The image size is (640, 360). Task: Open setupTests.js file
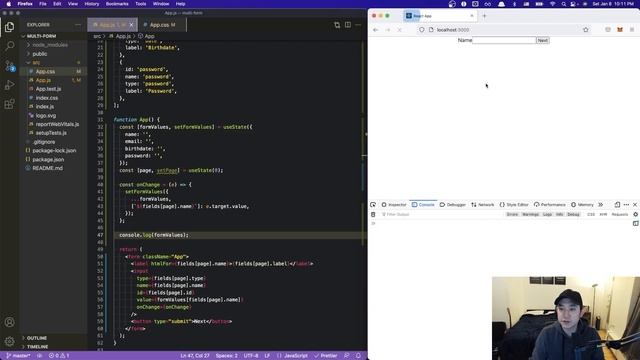51,133
